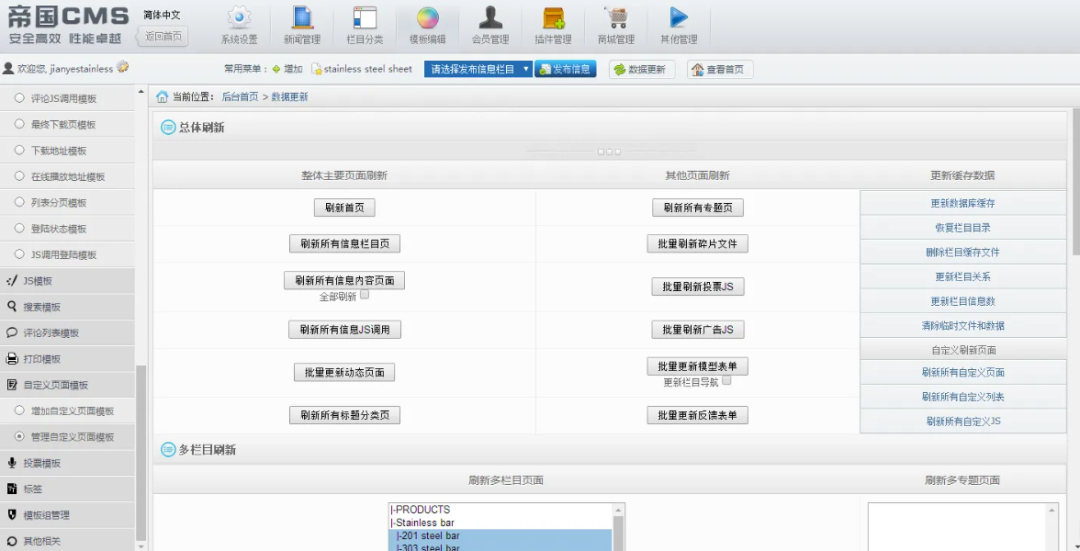This screenshot has width=1080, height=551.
Task: Click 刷新所有信息栏目页 button
Action: pos(344,244)
